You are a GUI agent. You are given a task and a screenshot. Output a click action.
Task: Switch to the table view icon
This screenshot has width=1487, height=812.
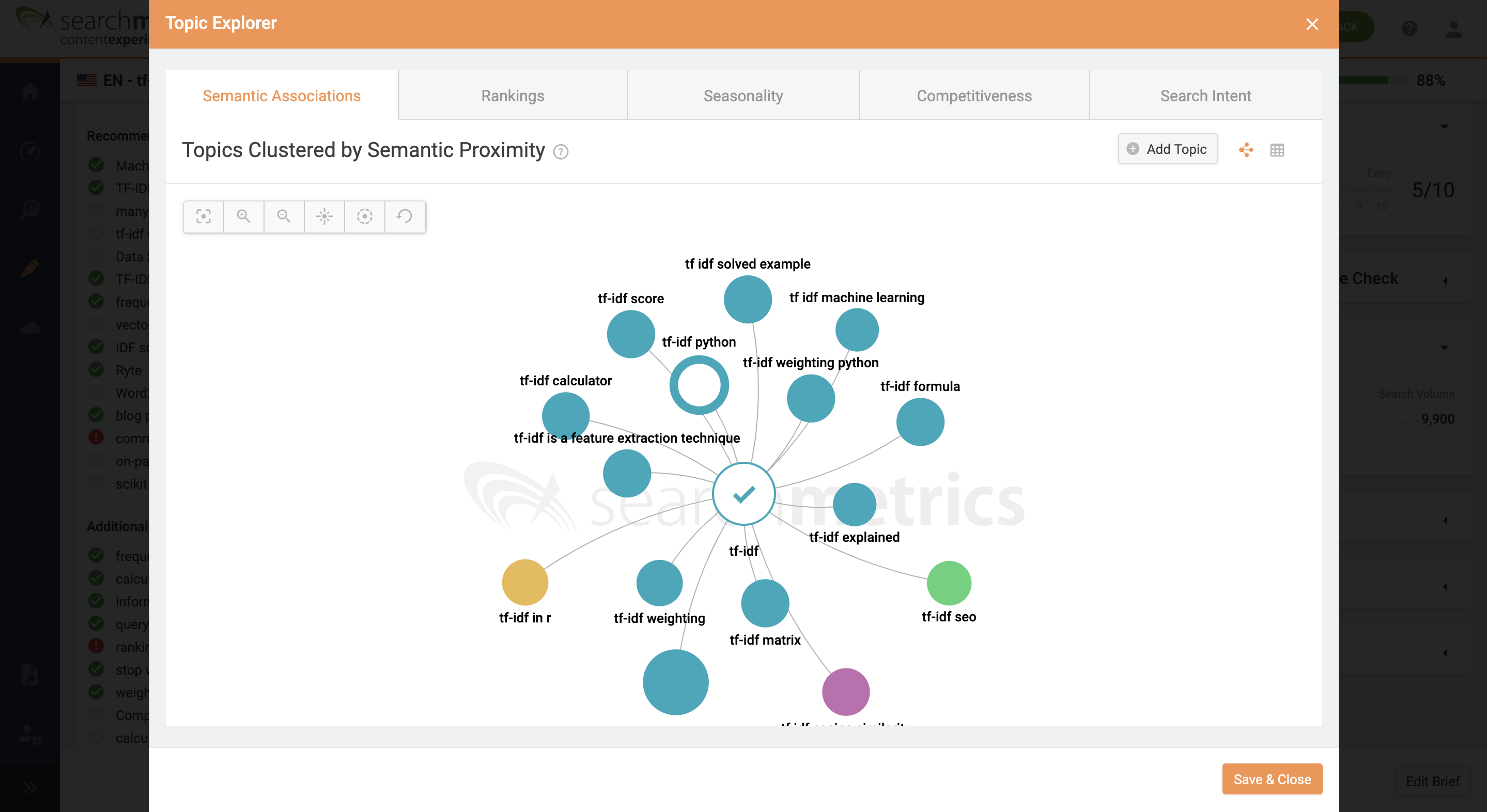pos(1277,150)
